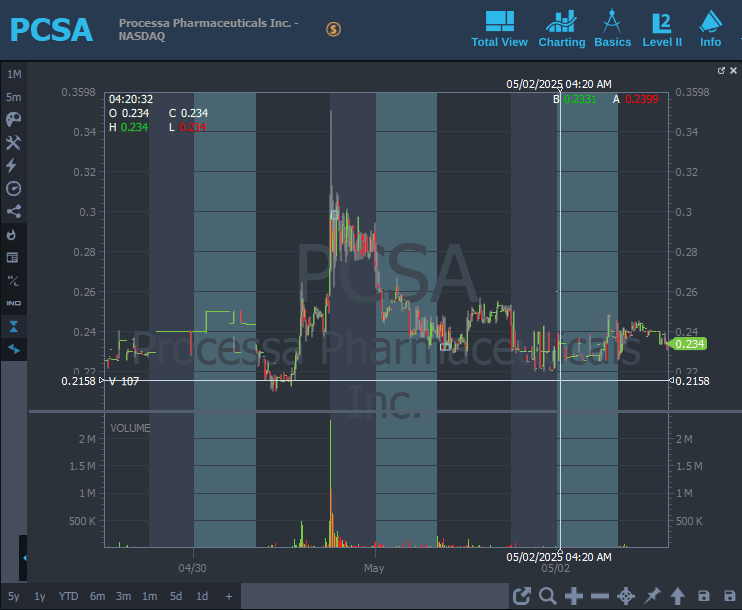Set chart range to YTD
The image size is (742, 610).
click(x=69, y=596)
